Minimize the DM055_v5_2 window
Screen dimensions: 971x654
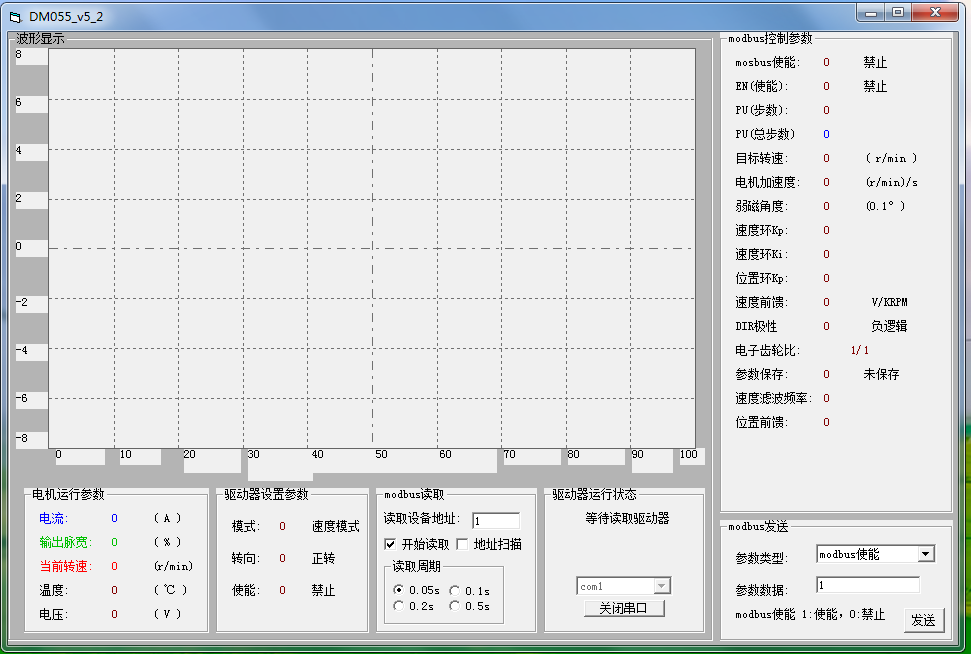point(871,13)
